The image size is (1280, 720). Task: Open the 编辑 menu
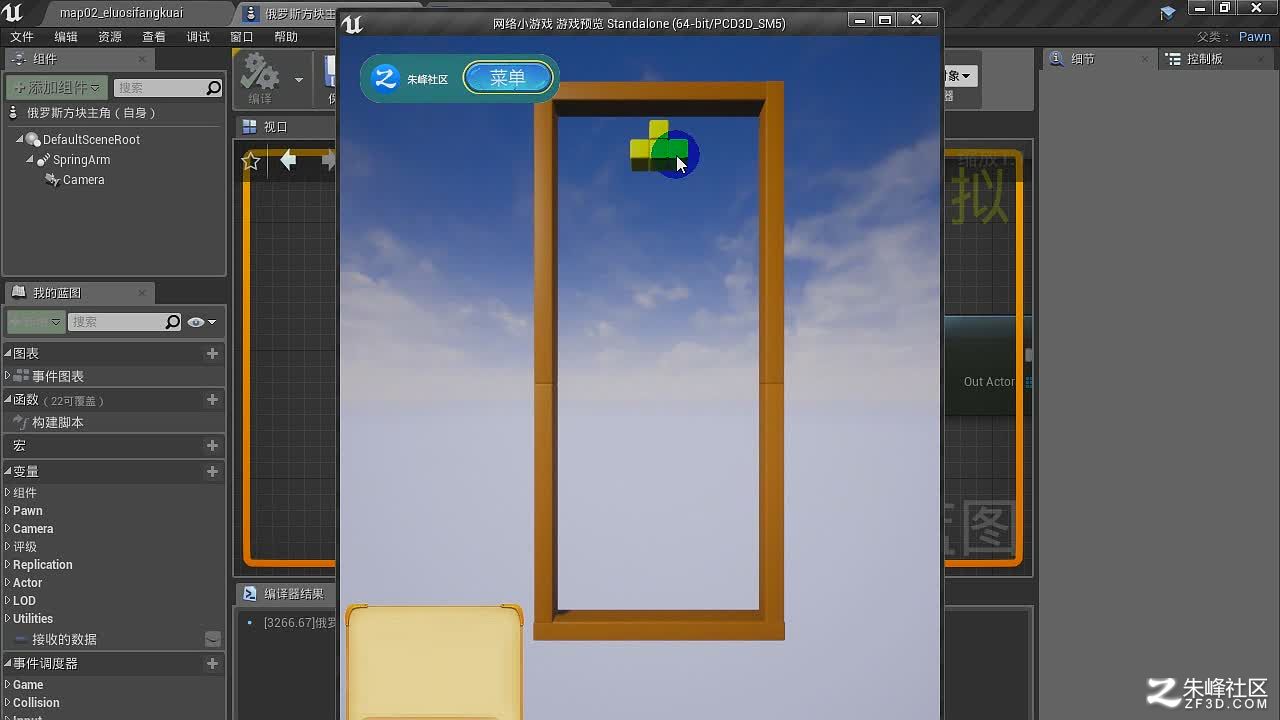(x=66, y=37)
